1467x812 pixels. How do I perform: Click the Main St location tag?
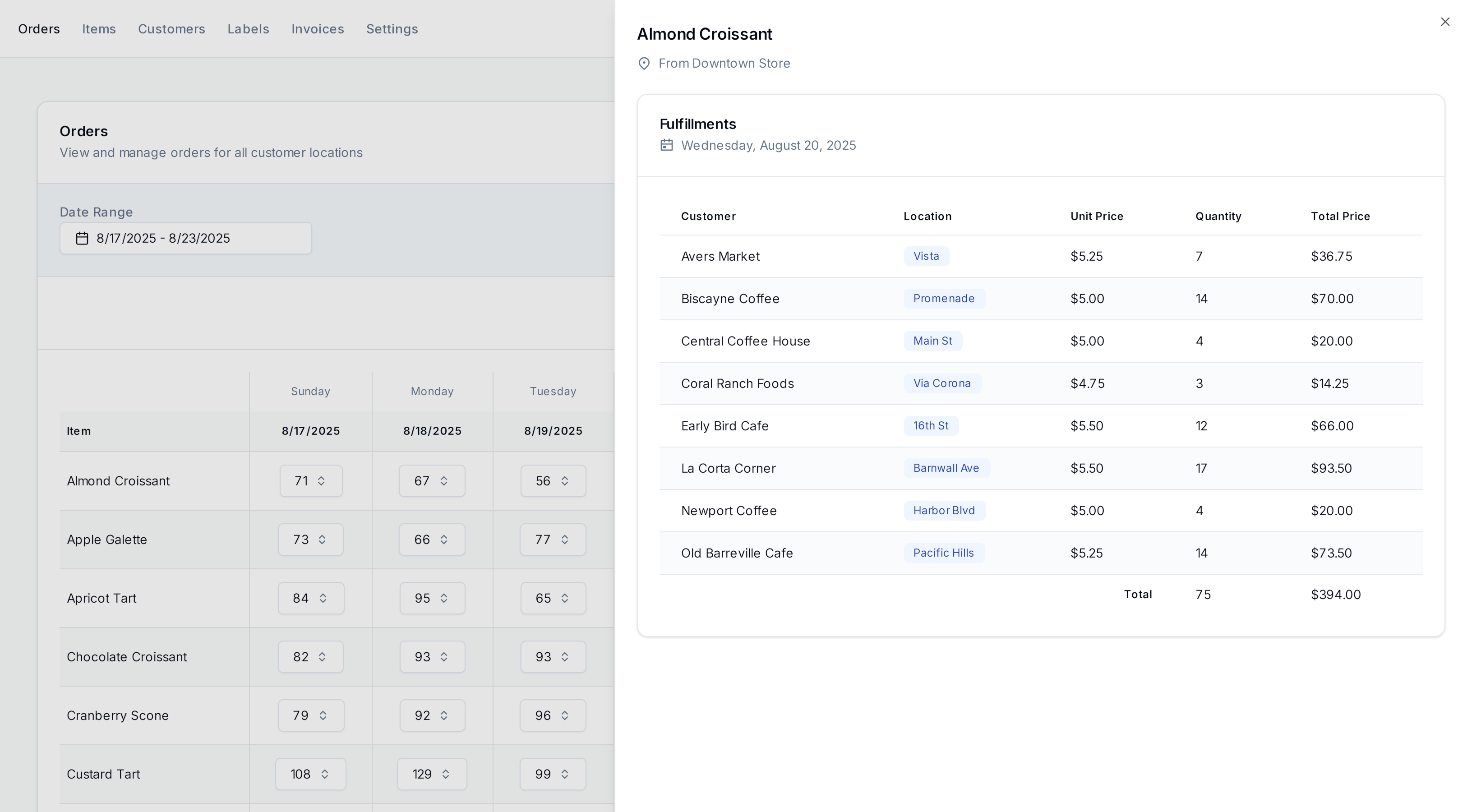(933, 341)
